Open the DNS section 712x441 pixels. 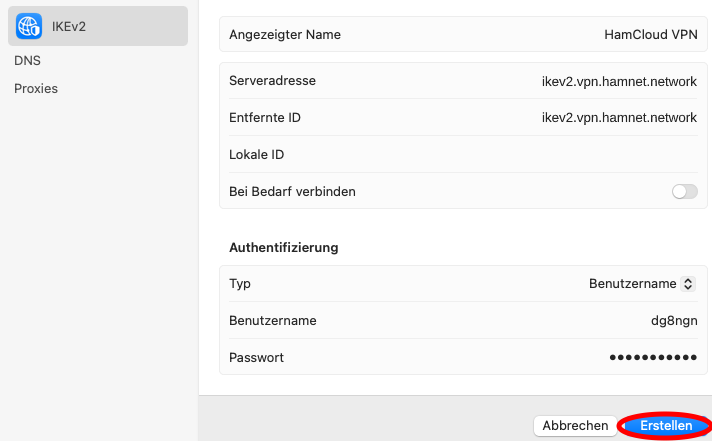[x=27, y=60]
